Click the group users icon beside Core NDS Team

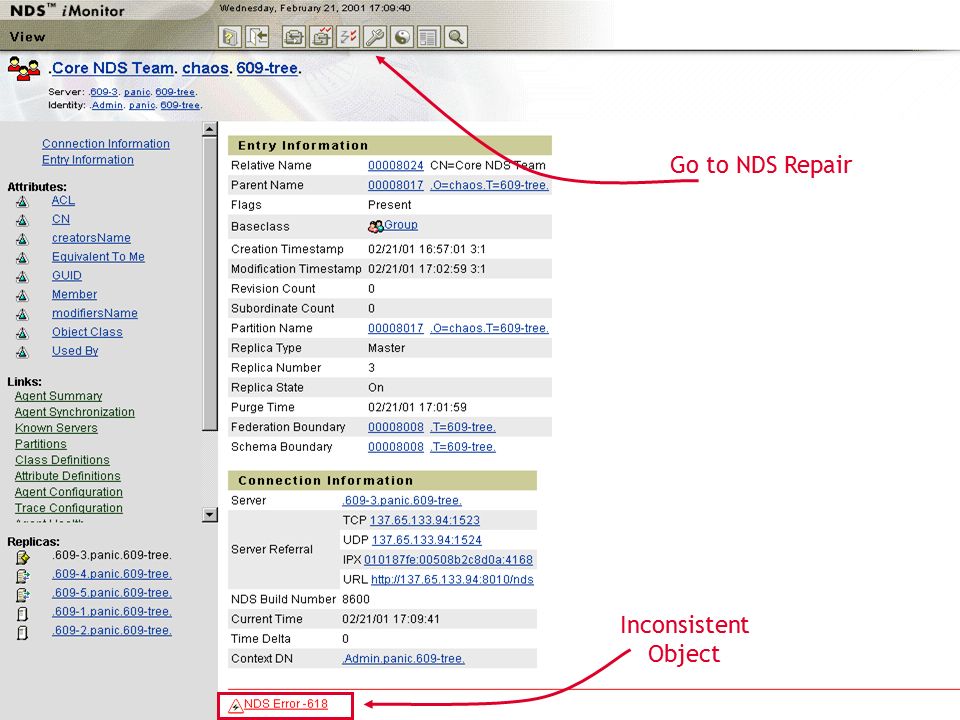coord(24,68)
